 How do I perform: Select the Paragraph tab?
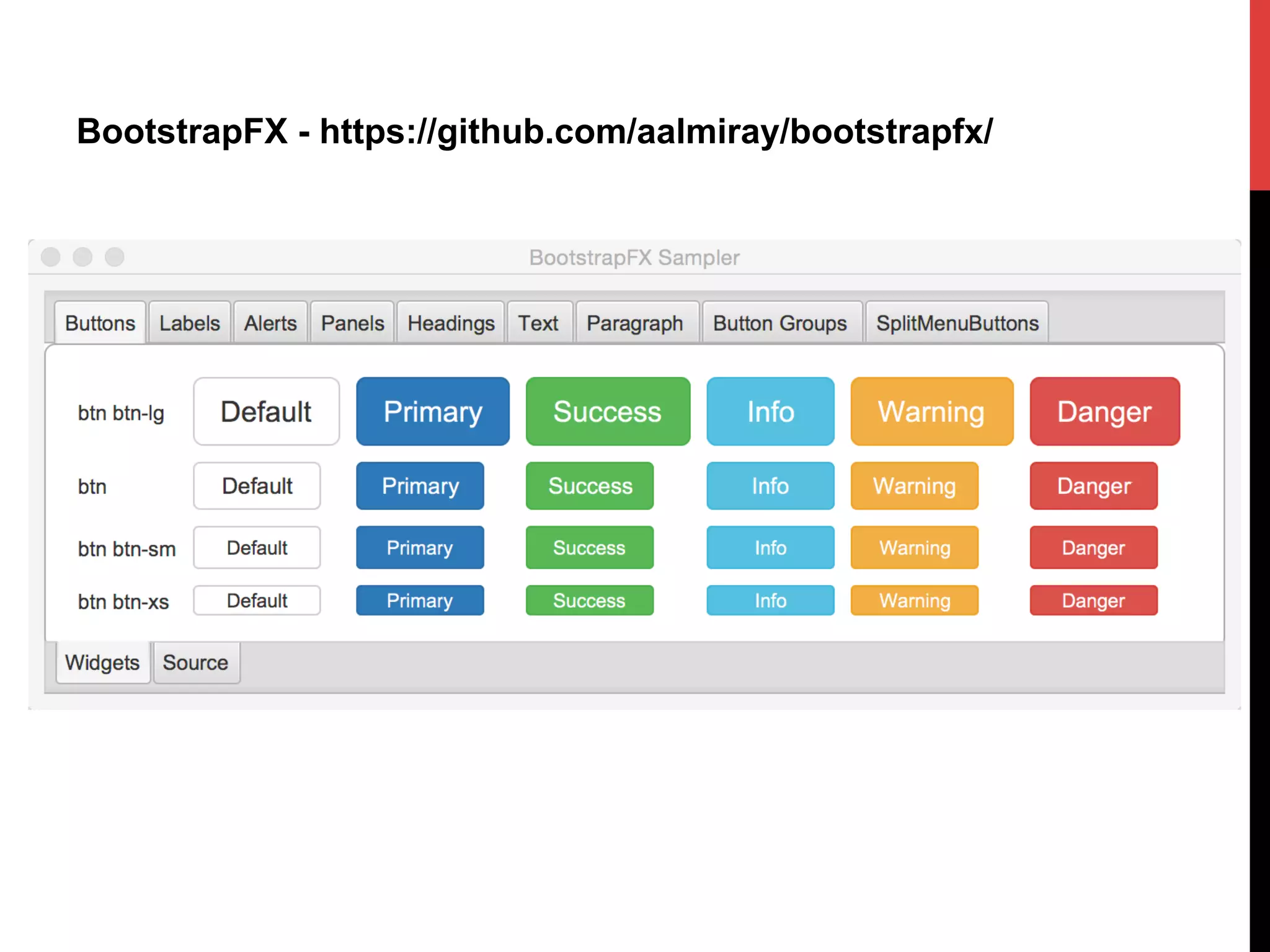point(634,323)
